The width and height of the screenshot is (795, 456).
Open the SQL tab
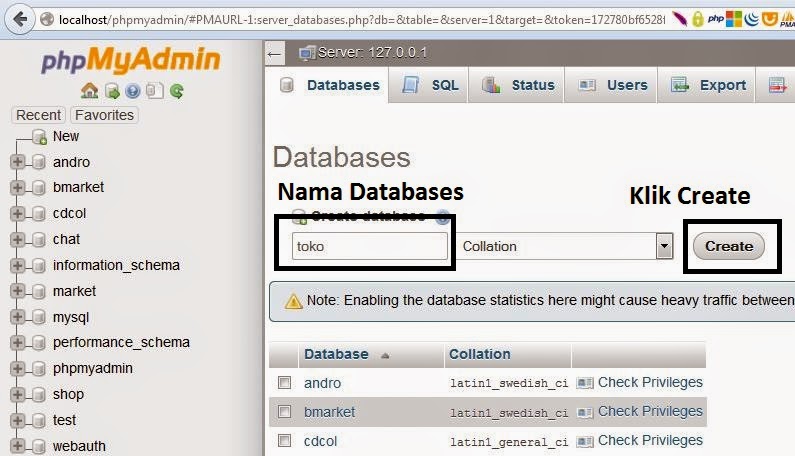(x=430, y=85)
